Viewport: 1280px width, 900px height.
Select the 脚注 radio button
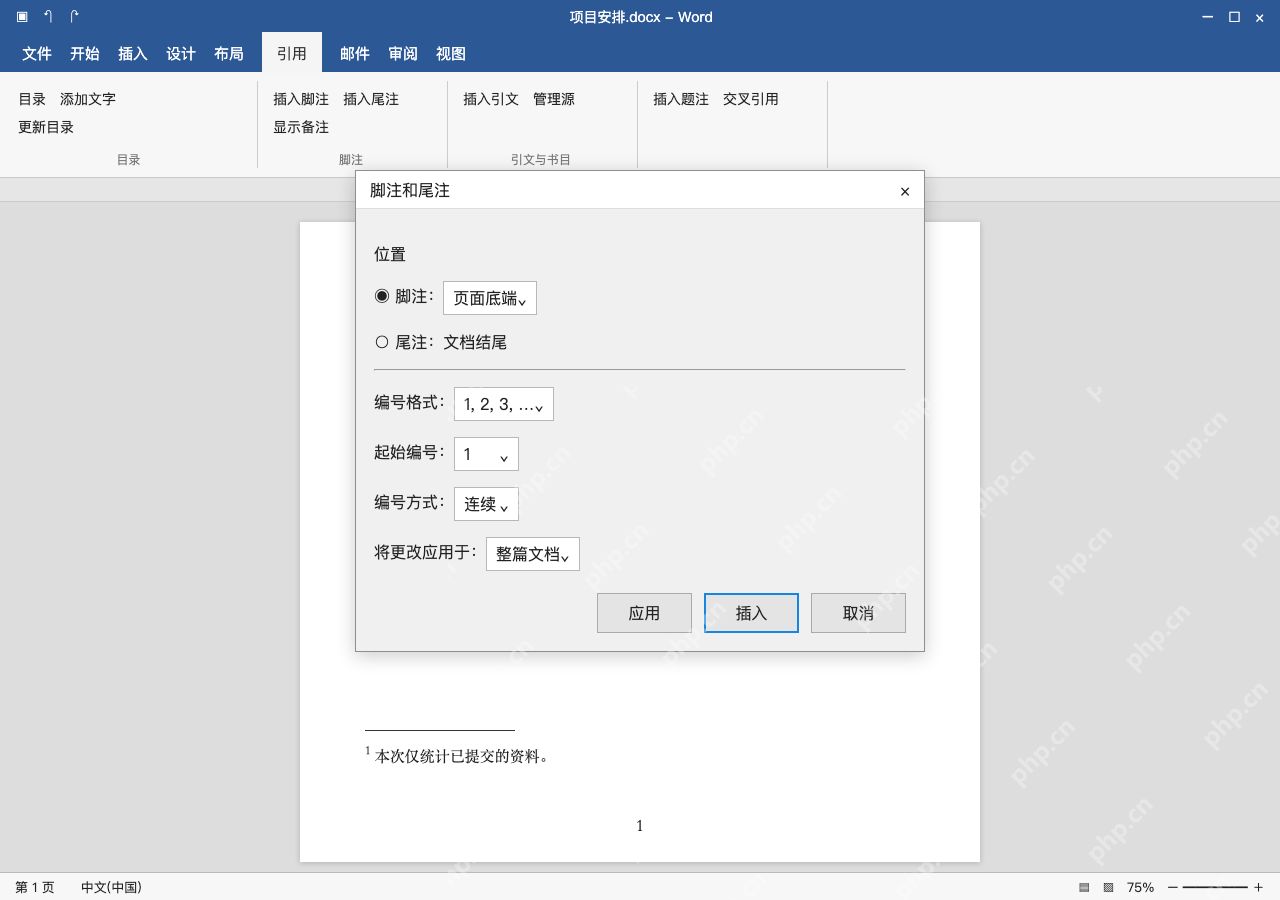382,296
